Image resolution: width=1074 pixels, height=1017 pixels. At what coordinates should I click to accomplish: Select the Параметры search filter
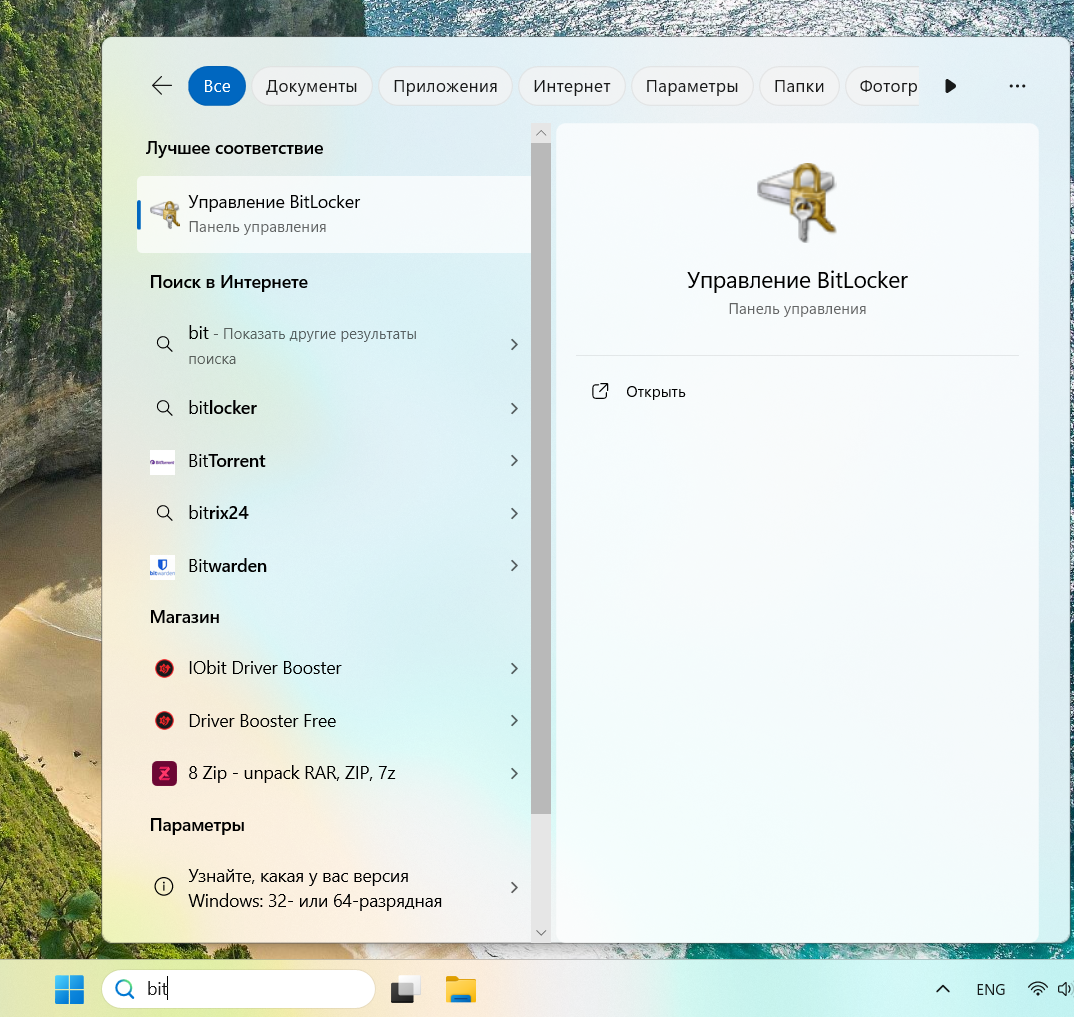(x=692, y=86)
